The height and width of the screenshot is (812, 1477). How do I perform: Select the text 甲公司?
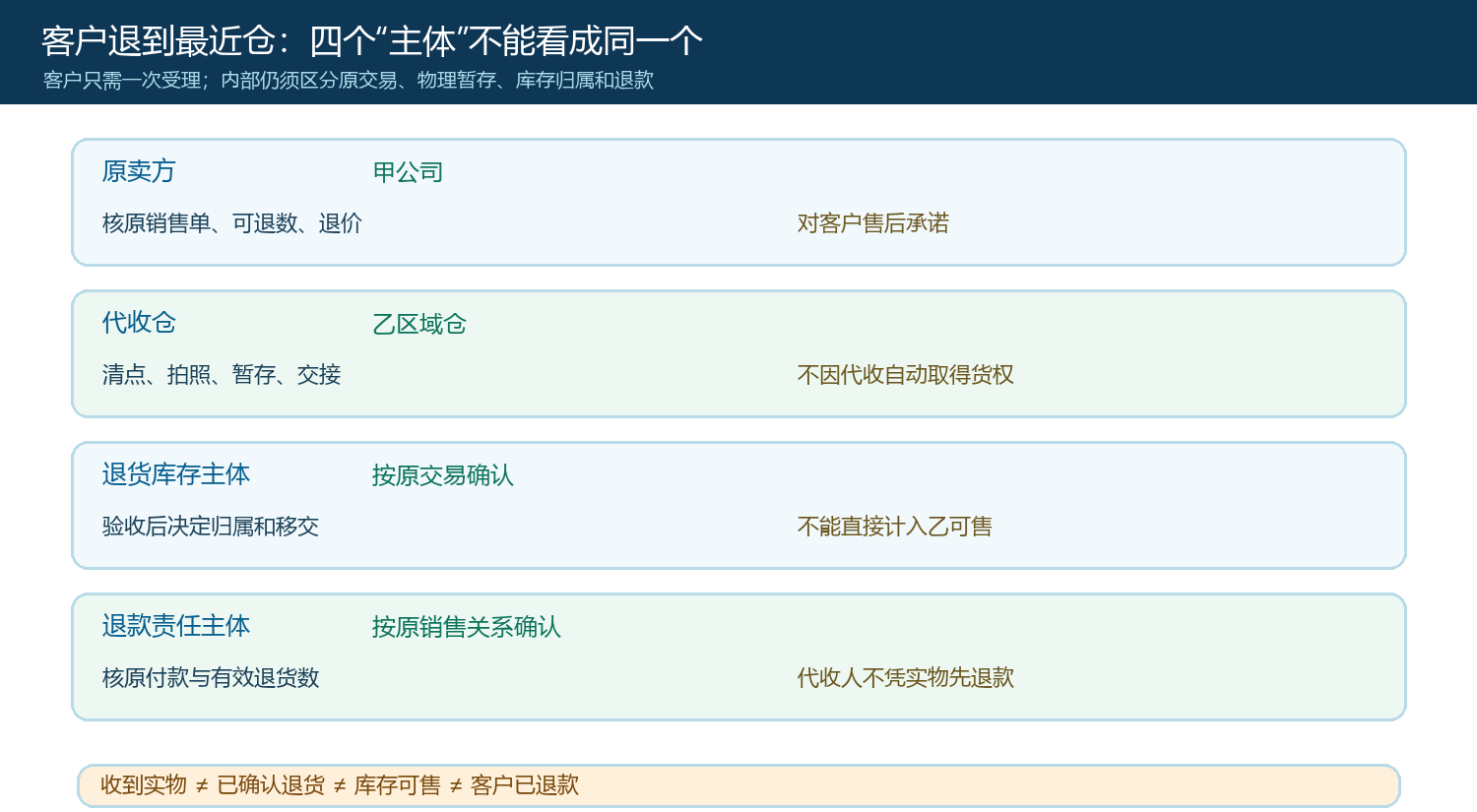408,173
